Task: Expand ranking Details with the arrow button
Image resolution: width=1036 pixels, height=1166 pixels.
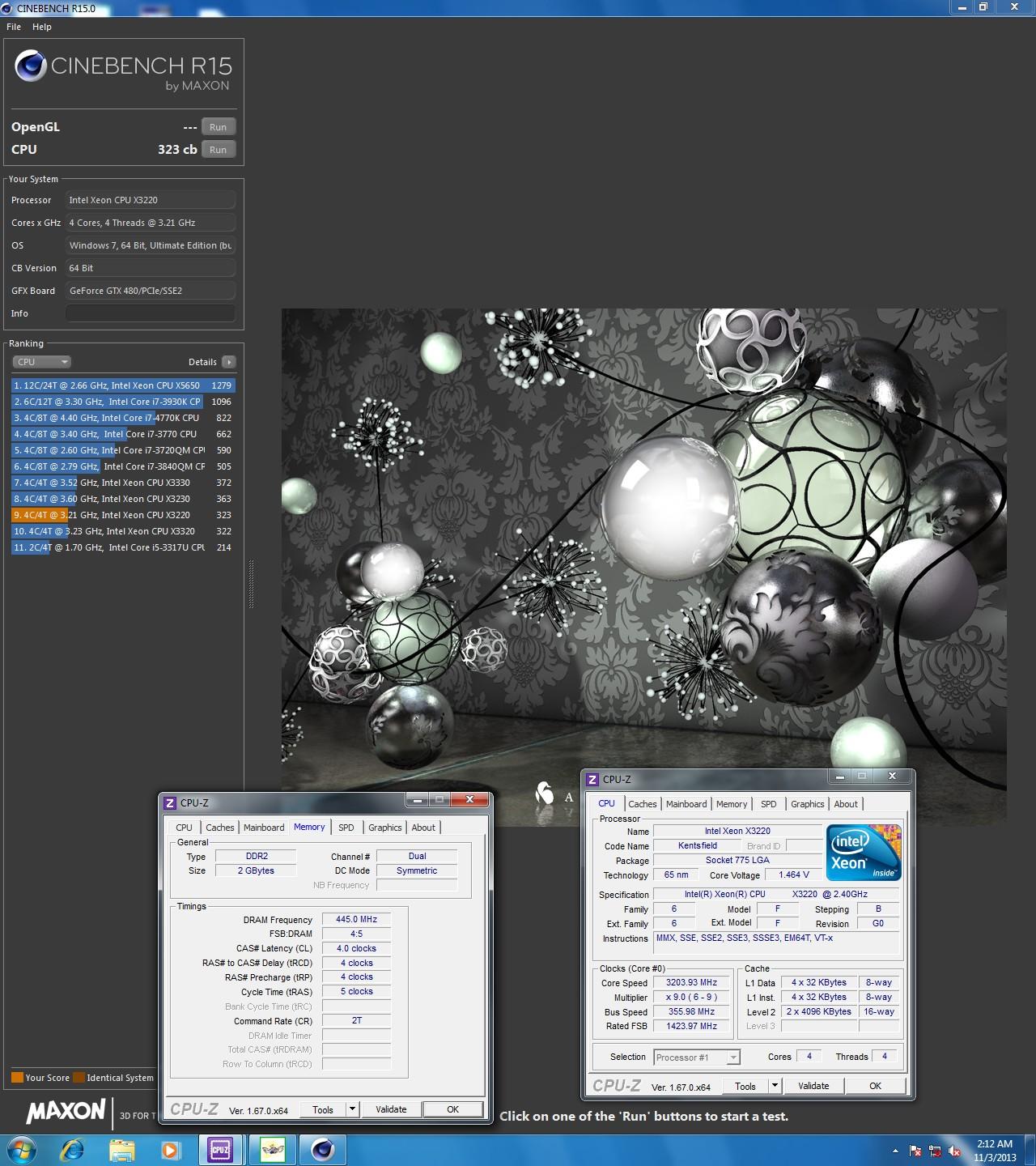Action: [229, 362]
